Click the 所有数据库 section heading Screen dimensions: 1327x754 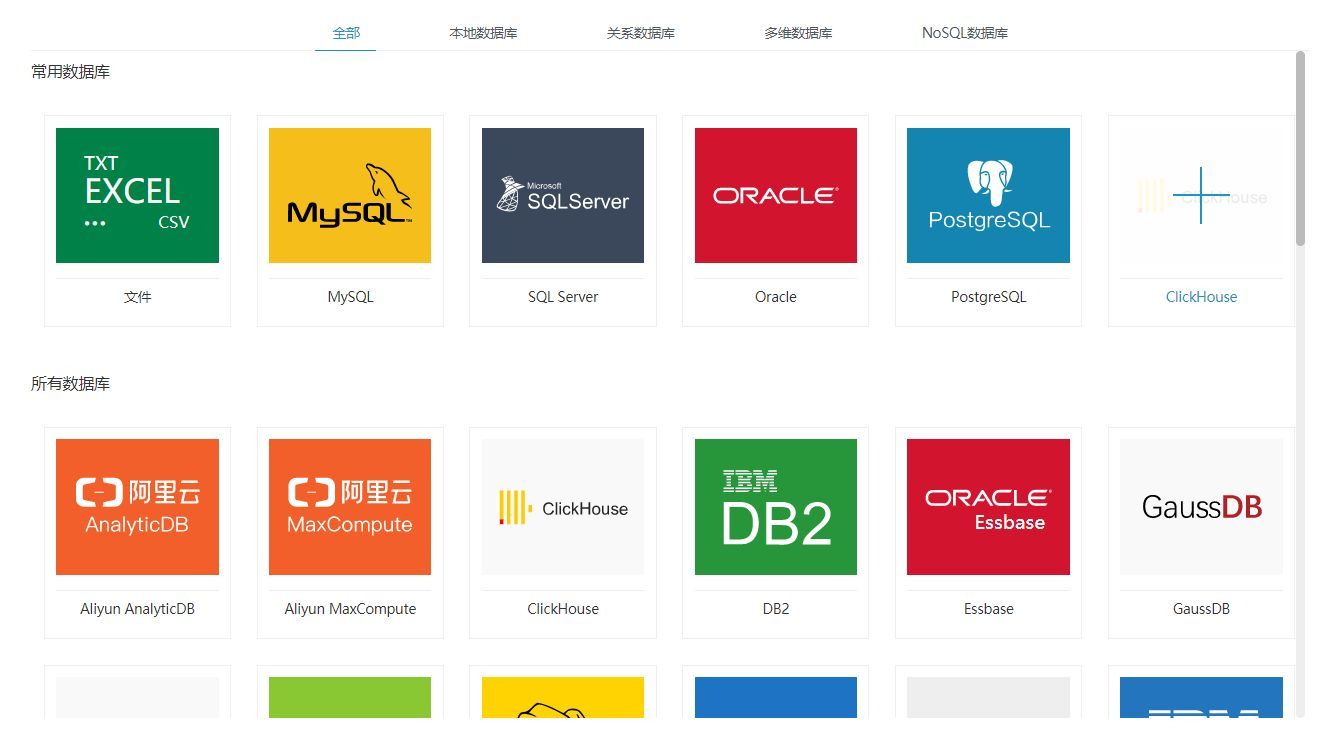pos(70,384)
